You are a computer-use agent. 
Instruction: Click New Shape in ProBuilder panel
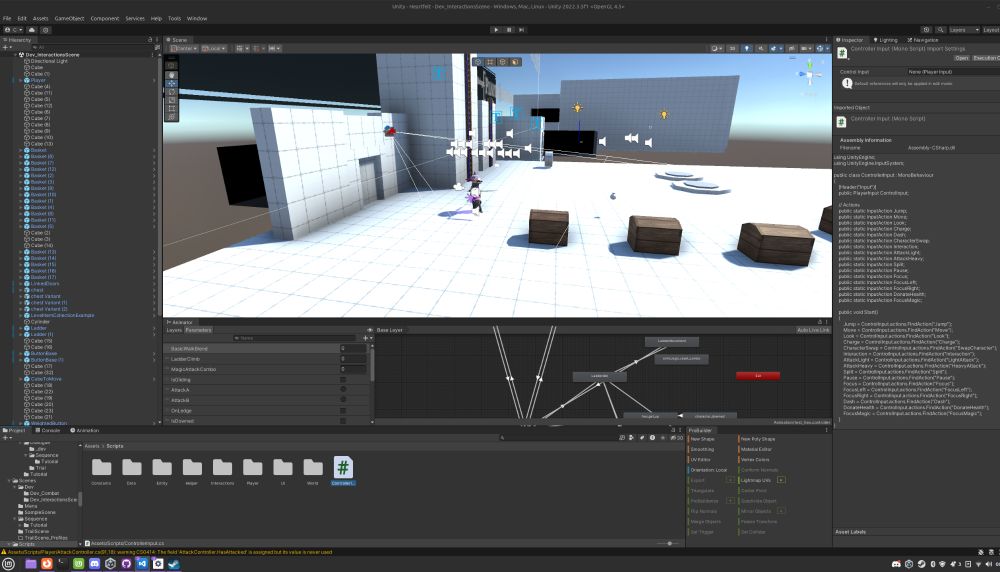click(702, 439)
